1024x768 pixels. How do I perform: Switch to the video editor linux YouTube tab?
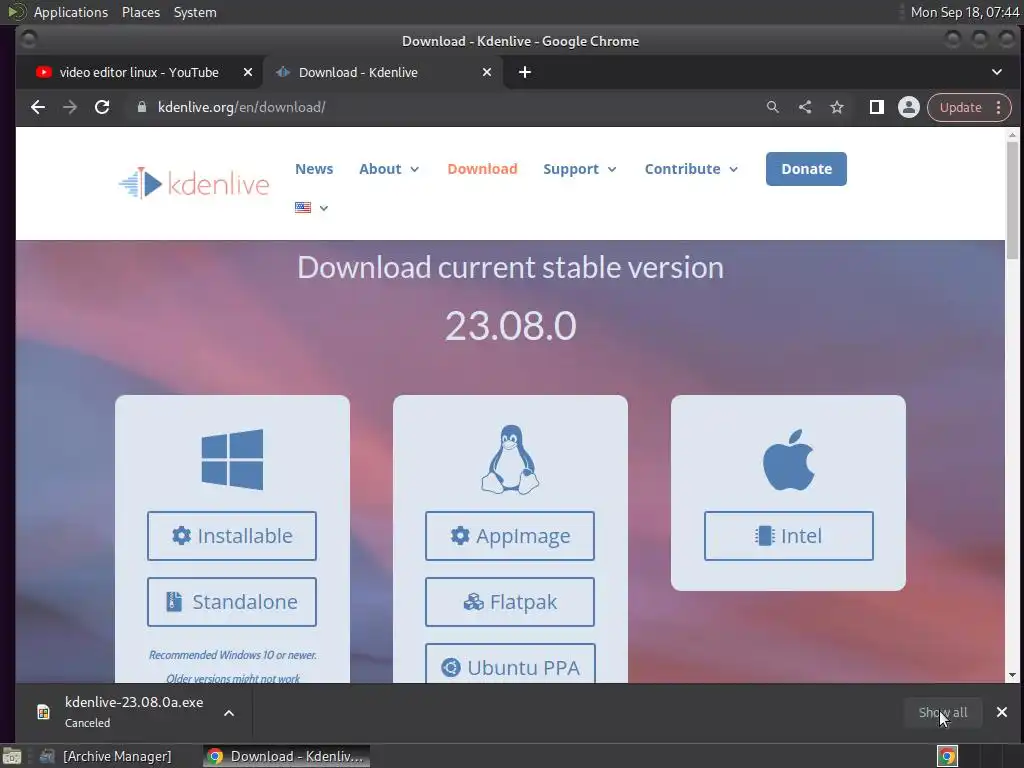[139, 72]
